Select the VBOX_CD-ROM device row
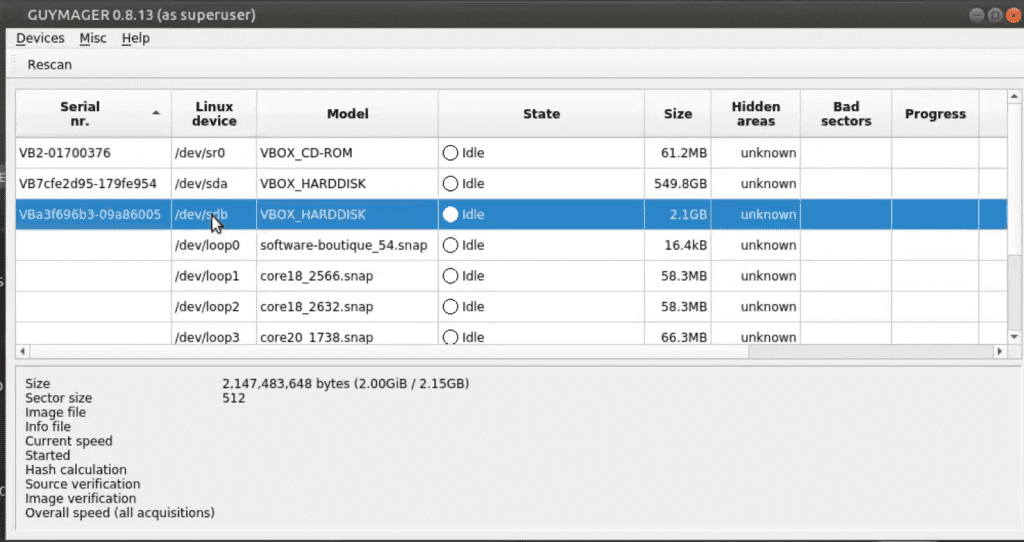Screen dimensions: 1024x542 511,153
